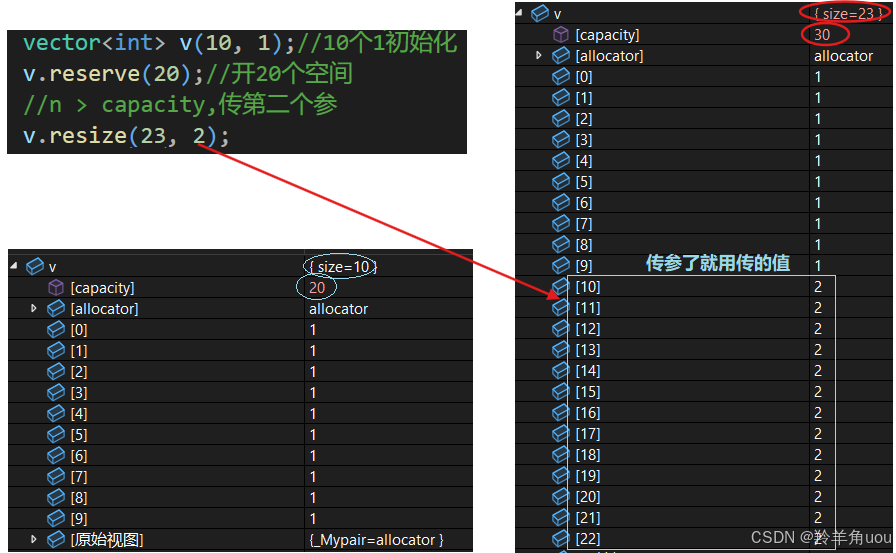Image resolution: width=896 pixels, height=553 pixels.
Task: Click the value 2 in row [10]
Action: tap(818, 287)
